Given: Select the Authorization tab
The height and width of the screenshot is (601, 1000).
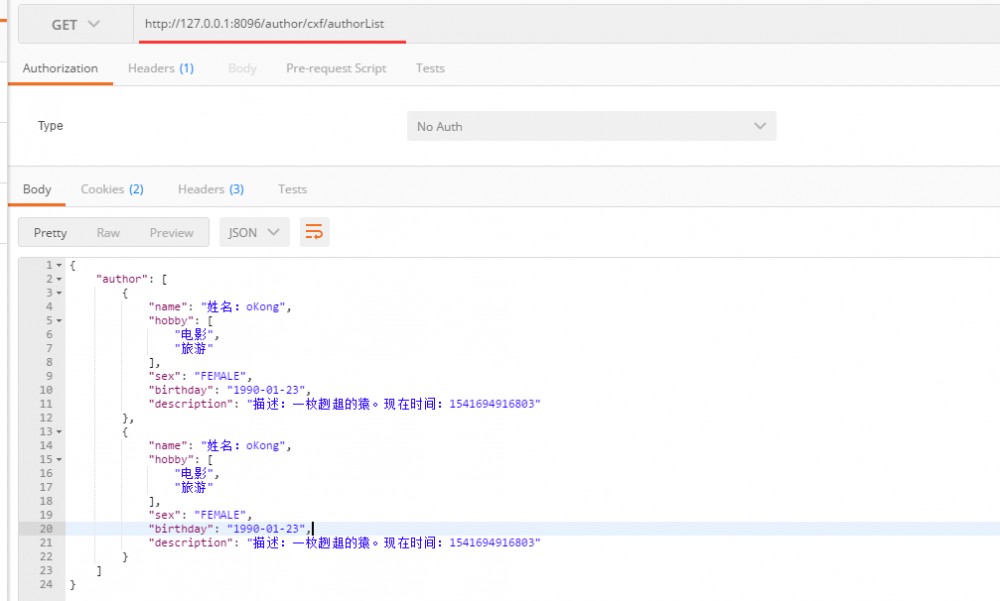Looking at the screenshot, I should click(x=60, y=69).
